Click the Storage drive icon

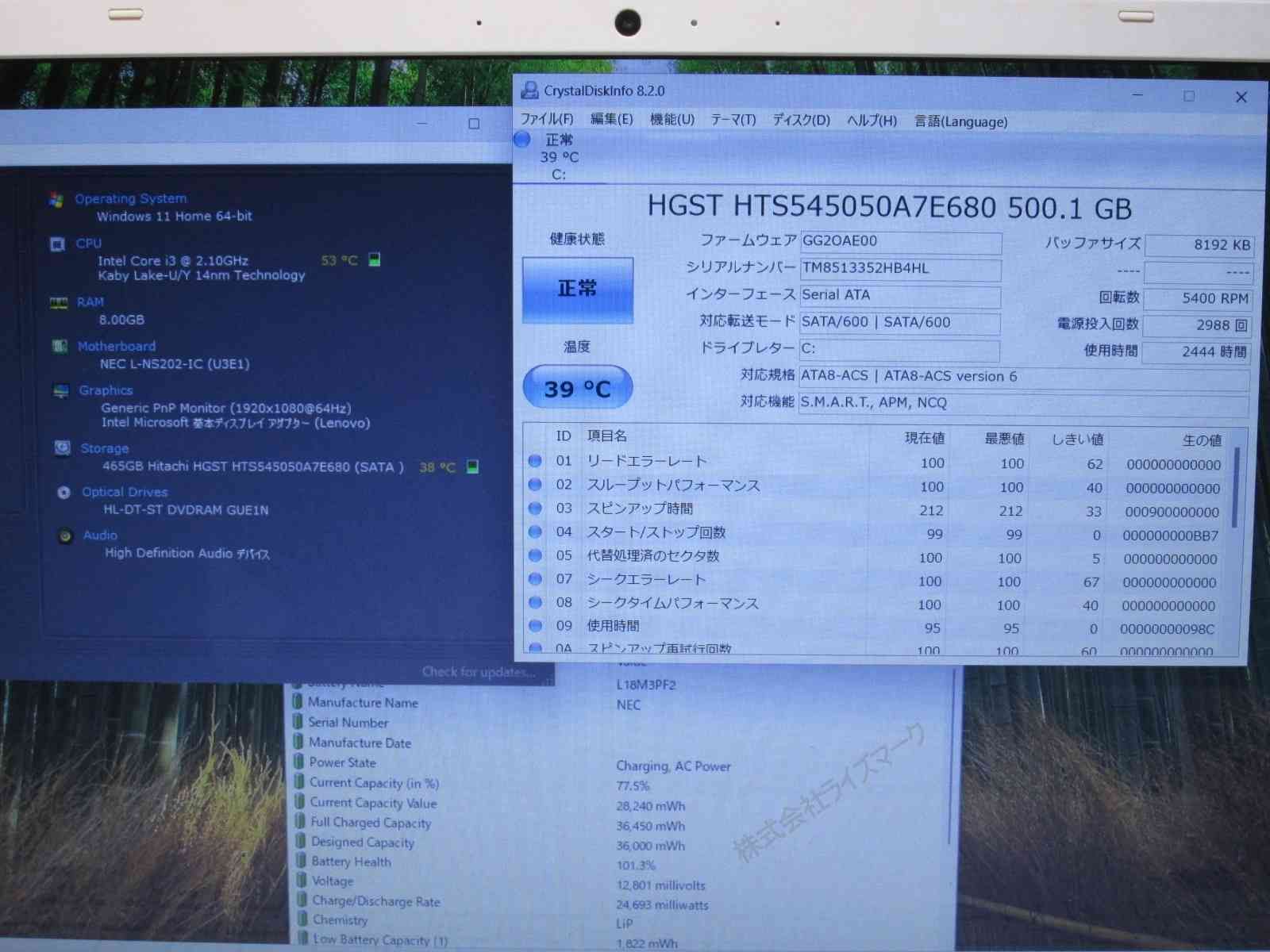tap(62, 448)
